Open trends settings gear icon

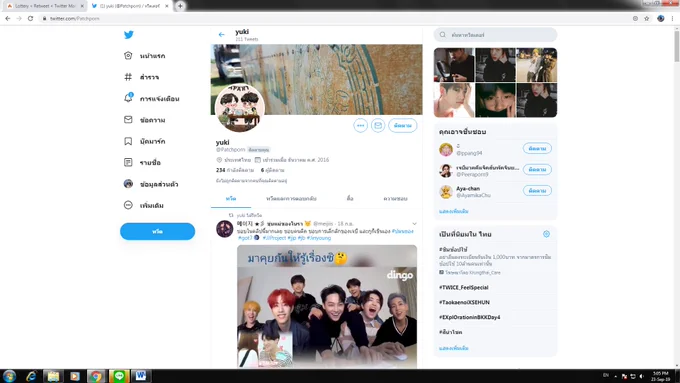coord(546,234)
